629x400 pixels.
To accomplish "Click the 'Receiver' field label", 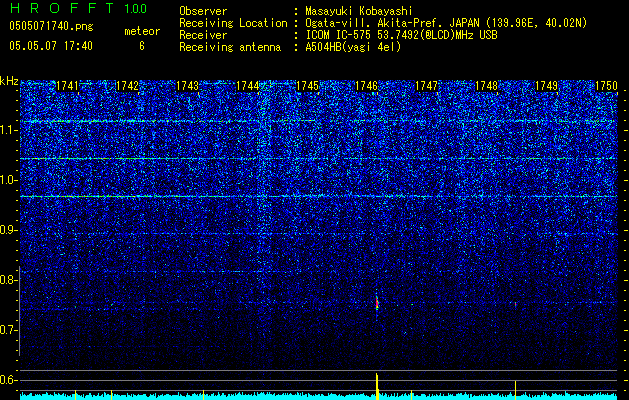I will 203,35.
